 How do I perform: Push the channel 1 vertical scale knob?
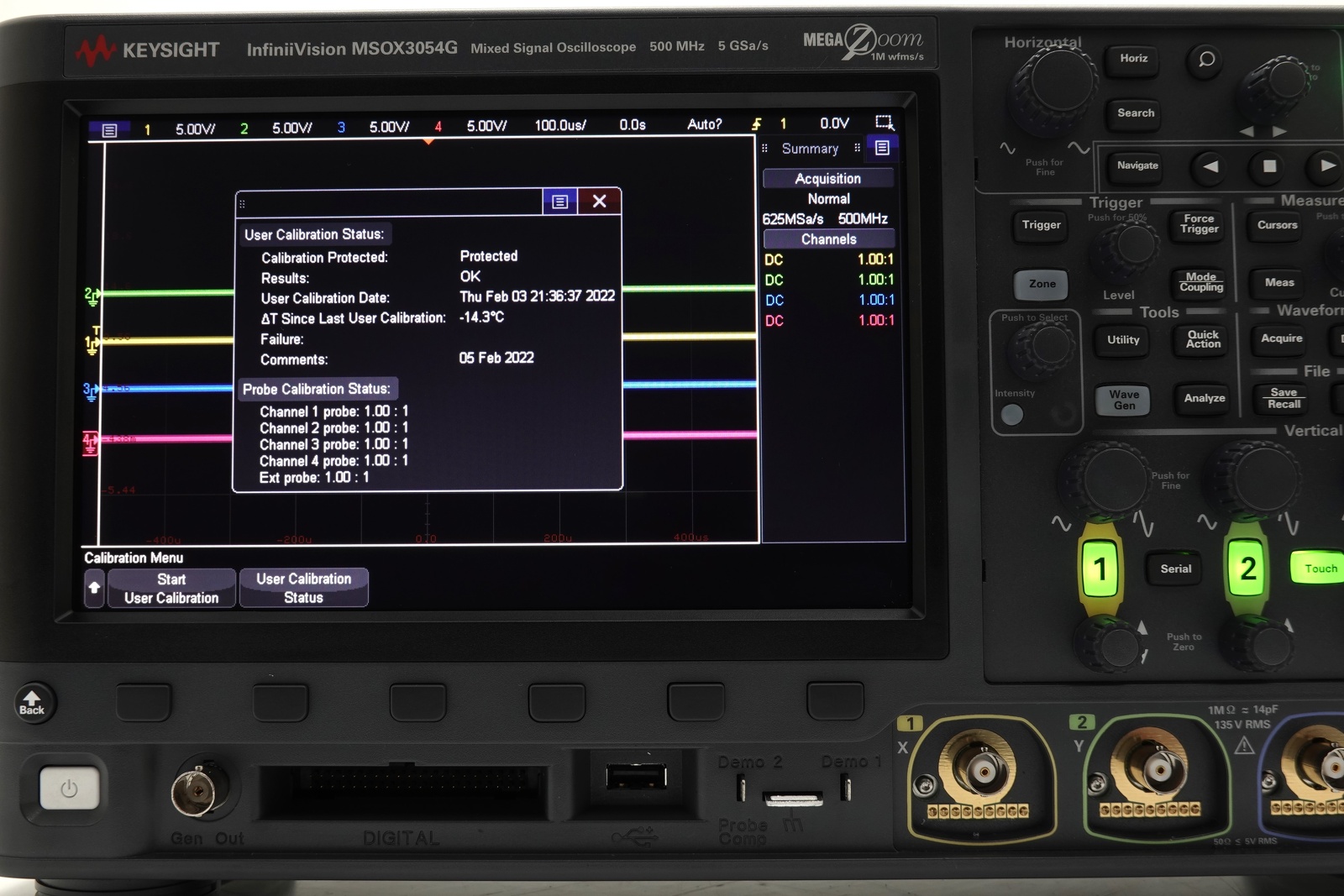(x=1108, y=480)
